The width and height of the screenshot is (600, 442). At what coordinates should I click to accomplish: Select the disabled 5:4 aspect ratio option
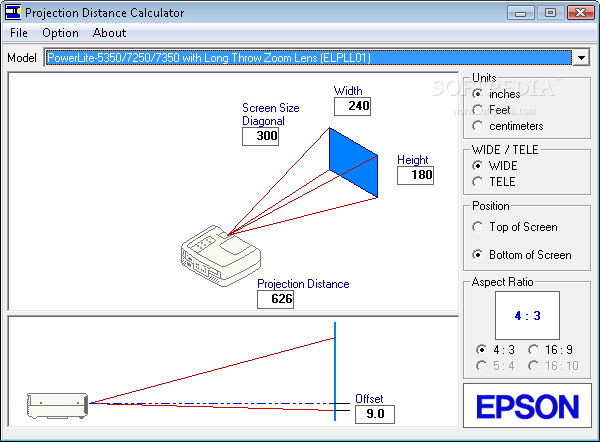(x=495, y=365)
